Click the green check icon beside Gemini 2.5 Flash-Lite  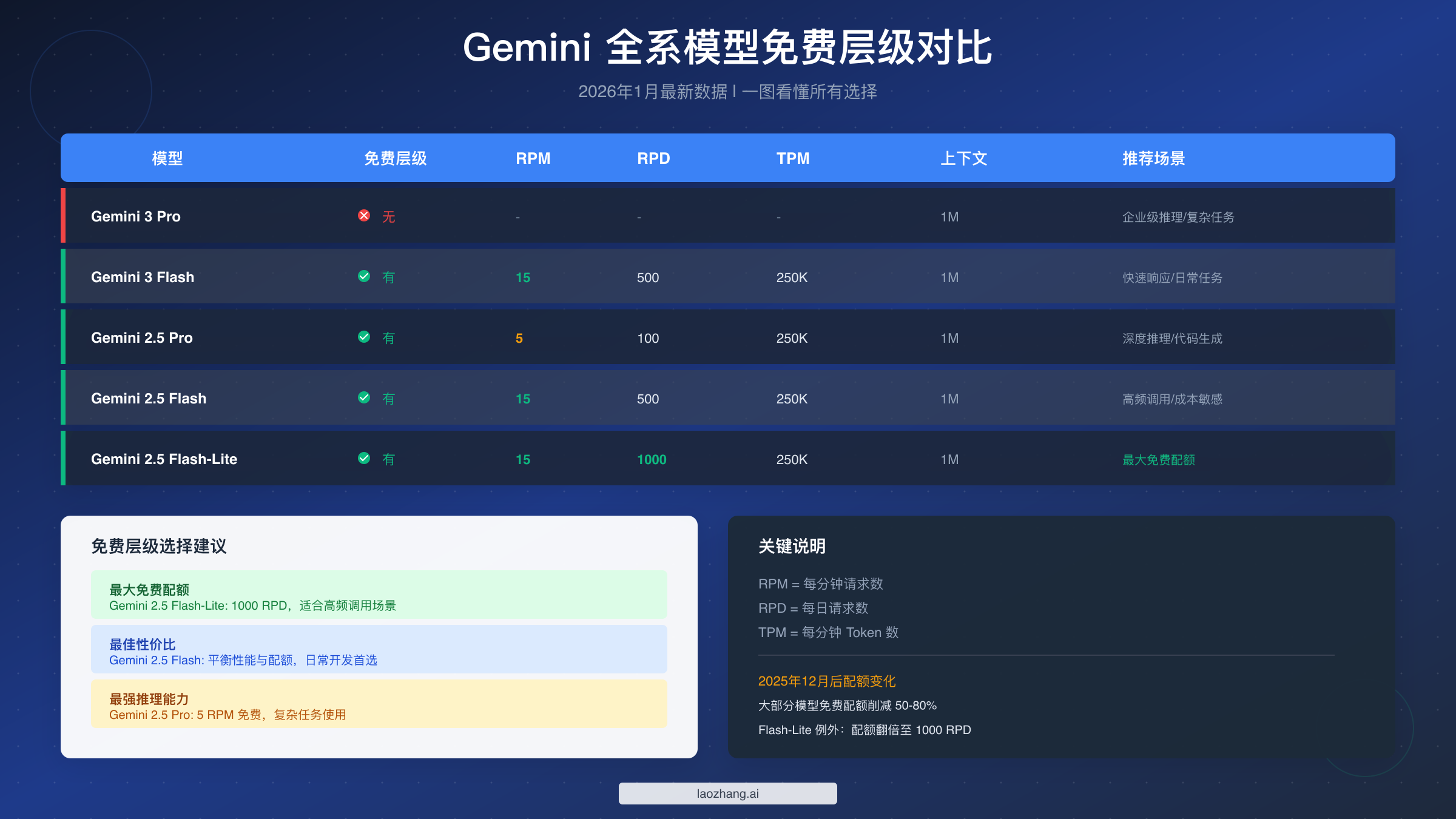(x=363, y=459)
